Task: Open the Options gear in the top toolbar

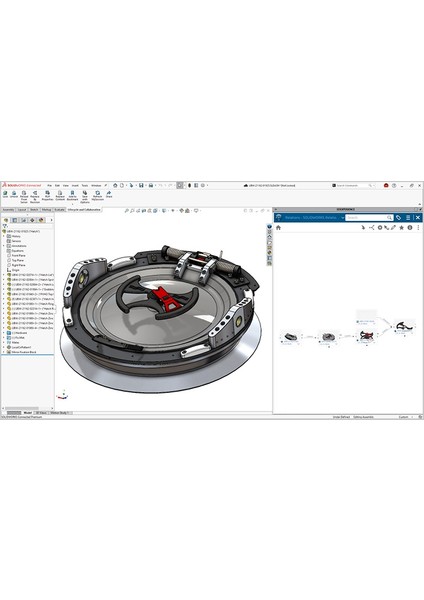Action: pyautogui.click(x=203, y=185)
